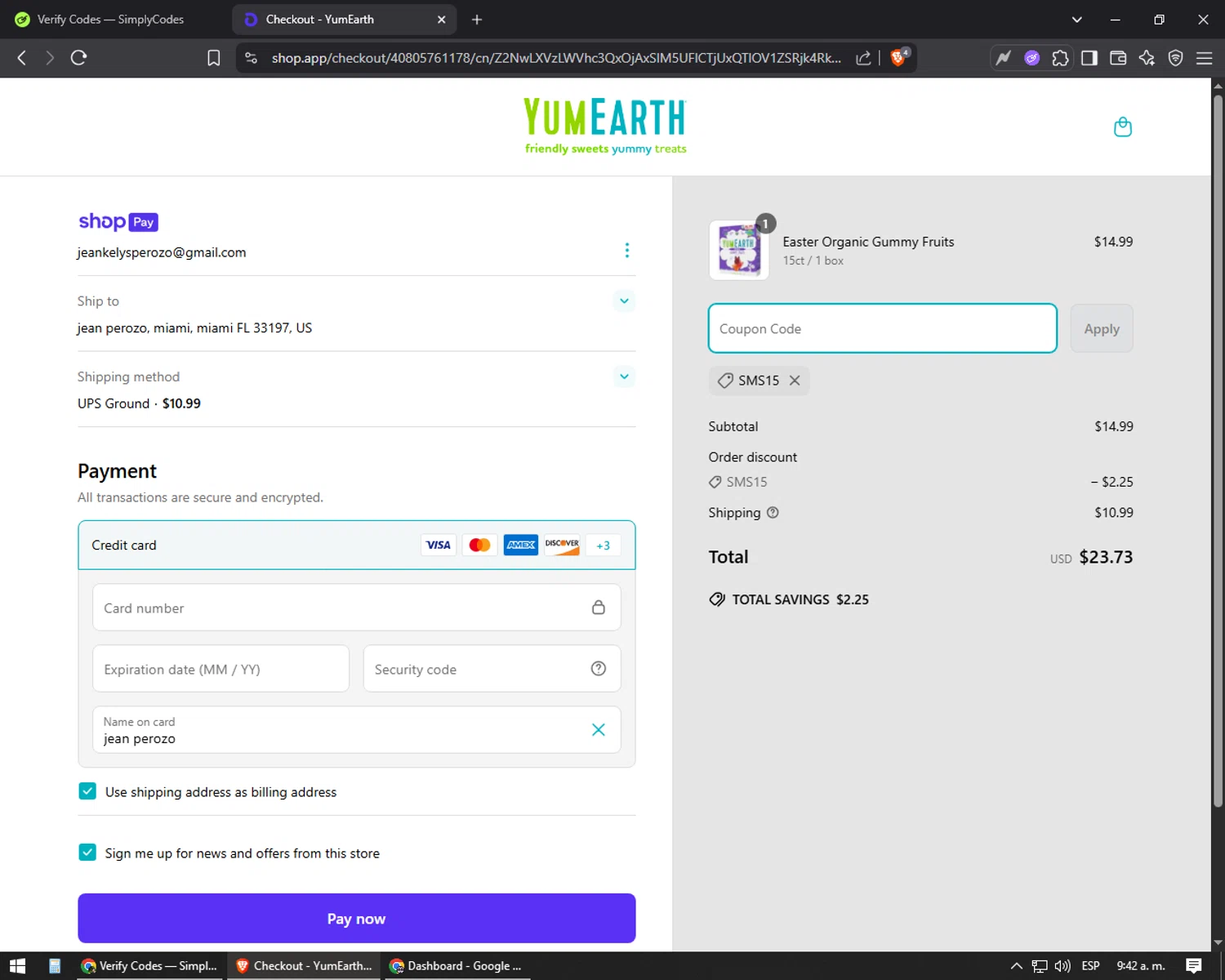Switch to the Verify Codes — SimplyCodes tab
Image resolution: width=1225 pixels, height=980 pixels.
(112, 20)
